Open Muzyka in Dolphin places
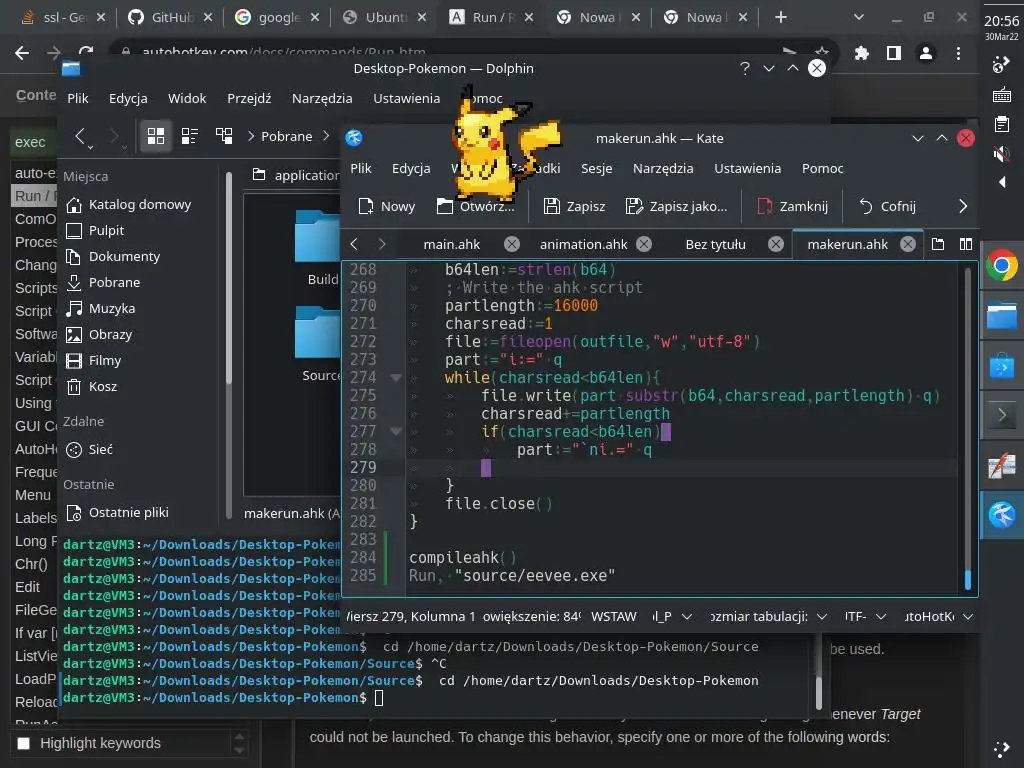The image size is (1024, 768). 101,309
